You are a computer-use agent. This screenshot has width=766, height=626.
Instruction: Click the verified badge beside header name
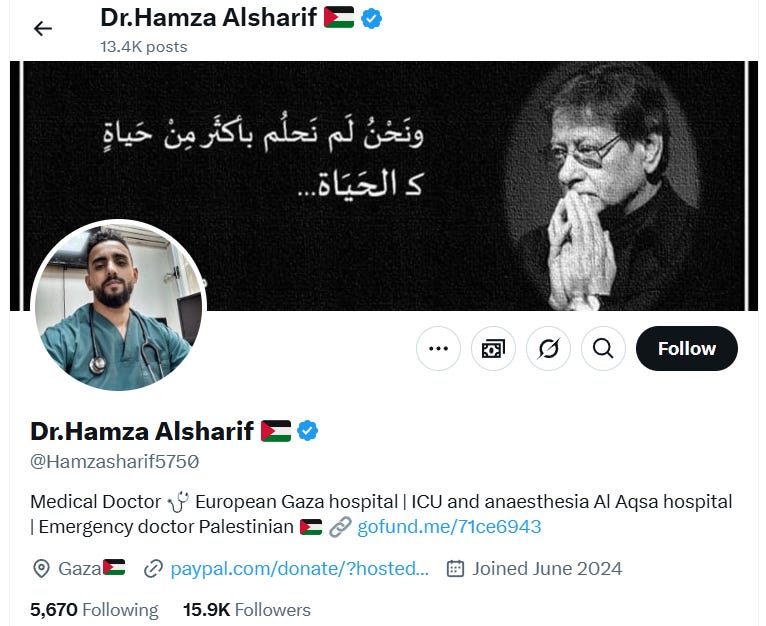(371, 19)
